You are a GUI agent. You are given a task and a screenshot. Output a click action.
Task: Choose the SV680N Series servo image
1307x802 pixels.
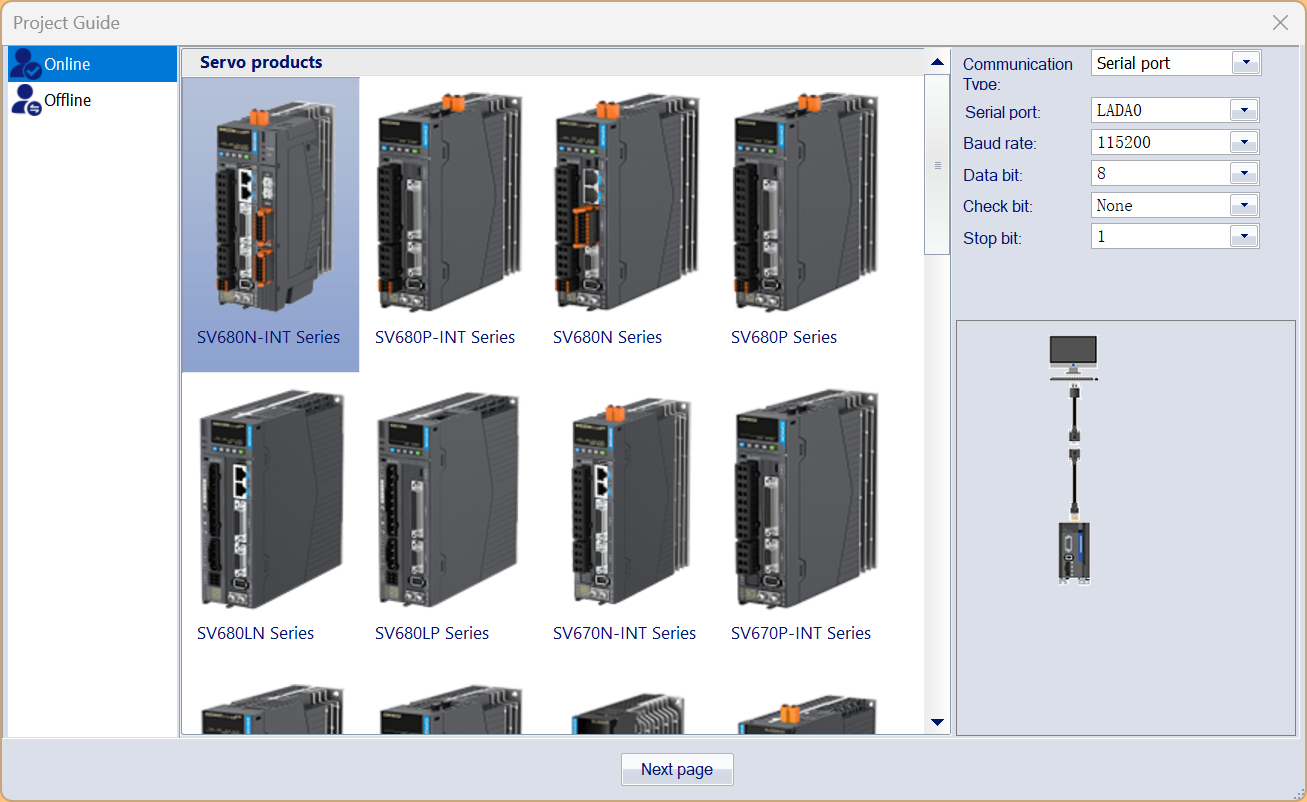pos(627,203)
